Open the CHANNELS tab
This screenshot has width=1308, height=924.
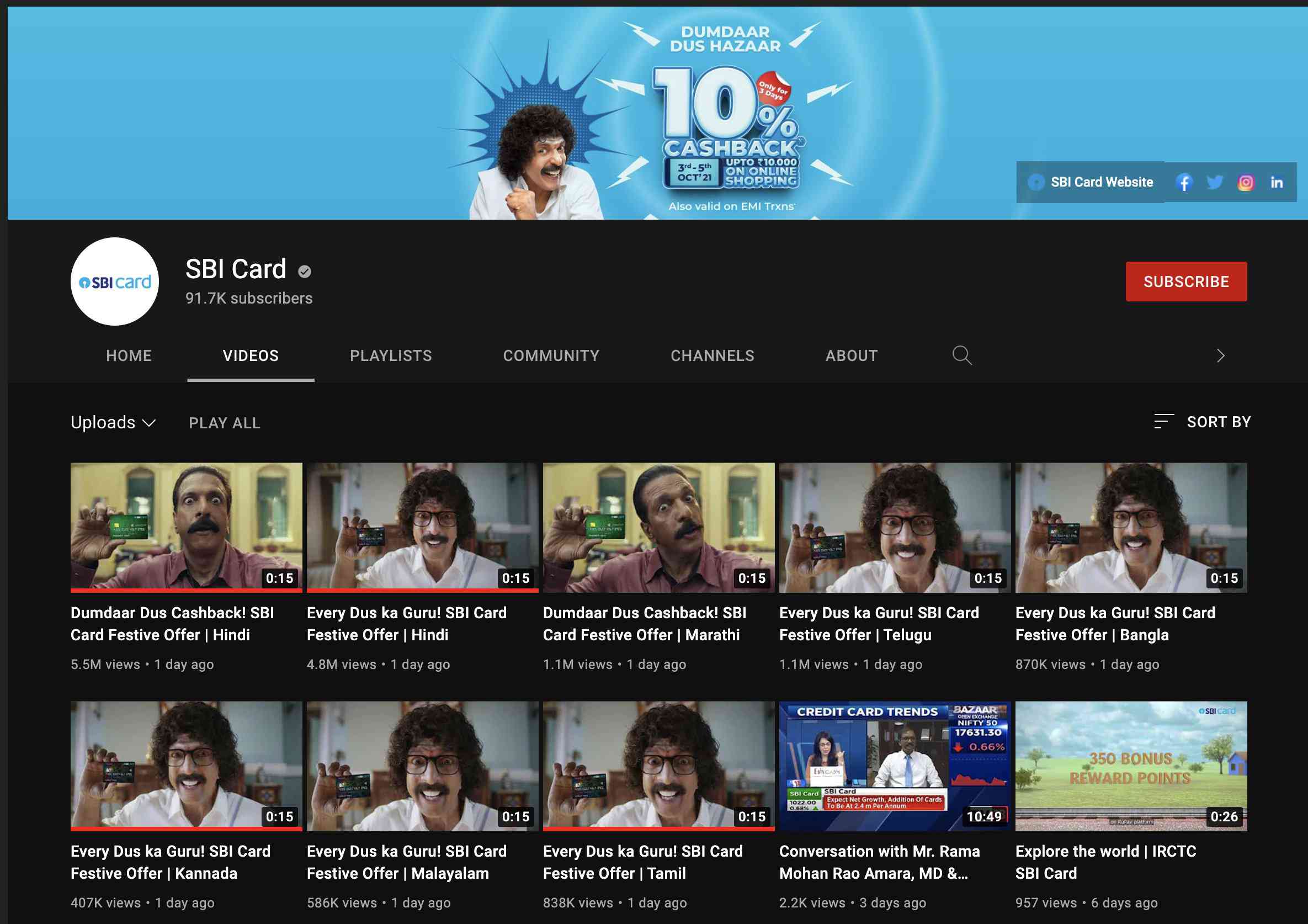pos(712,355)
